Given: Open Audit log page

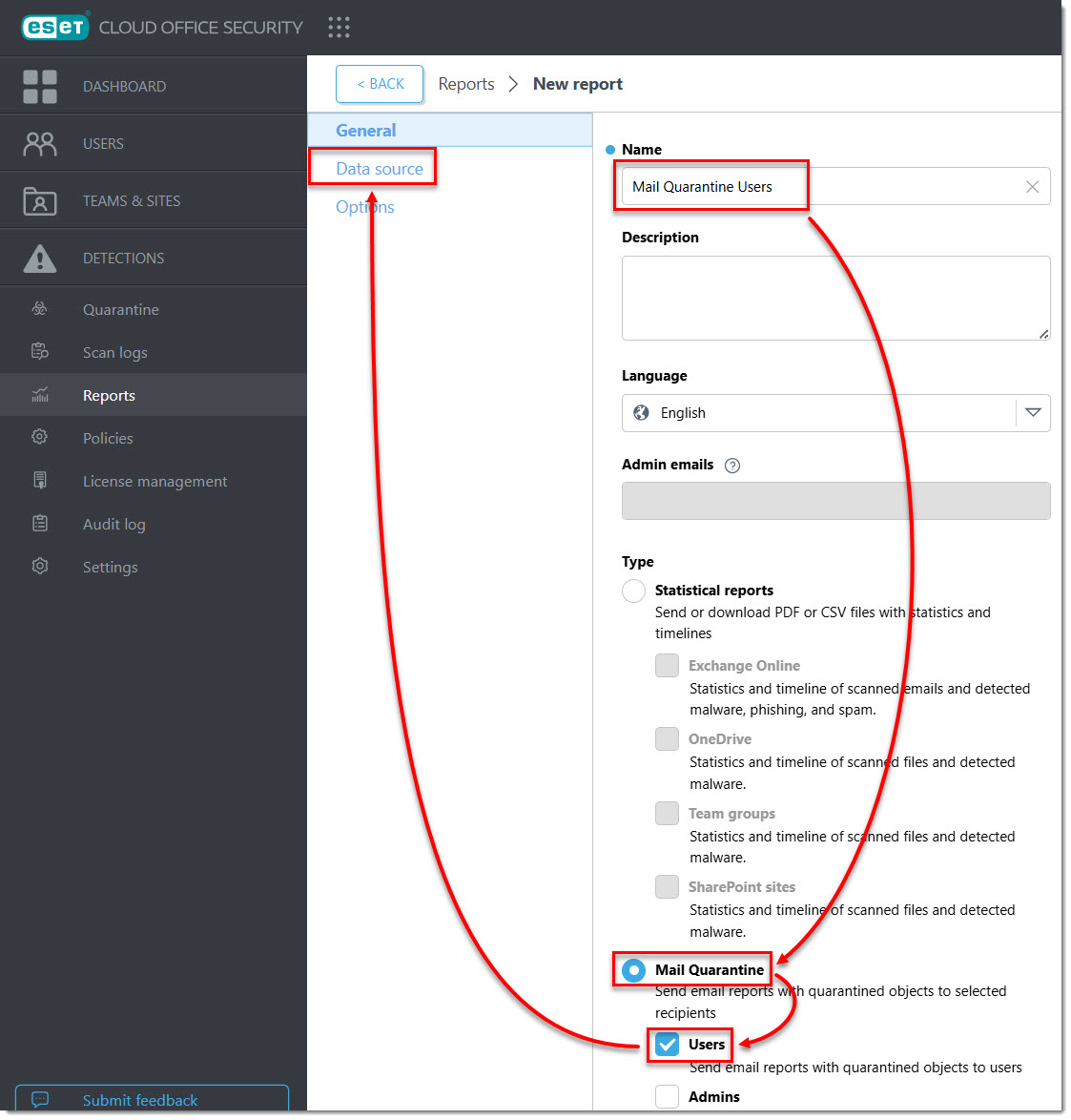Looking at the screenshot, I should [154, 525].
